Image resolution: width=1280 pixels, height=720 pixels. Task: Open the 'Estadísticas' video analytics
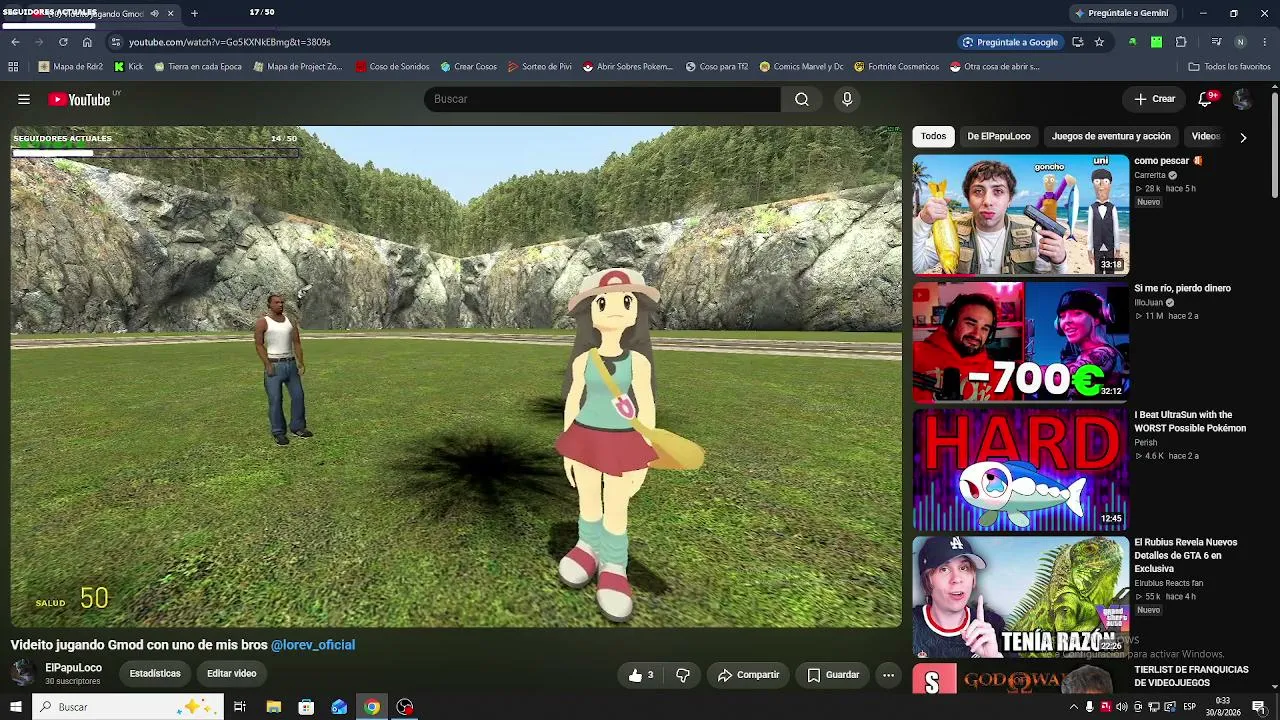click(155, 674)
